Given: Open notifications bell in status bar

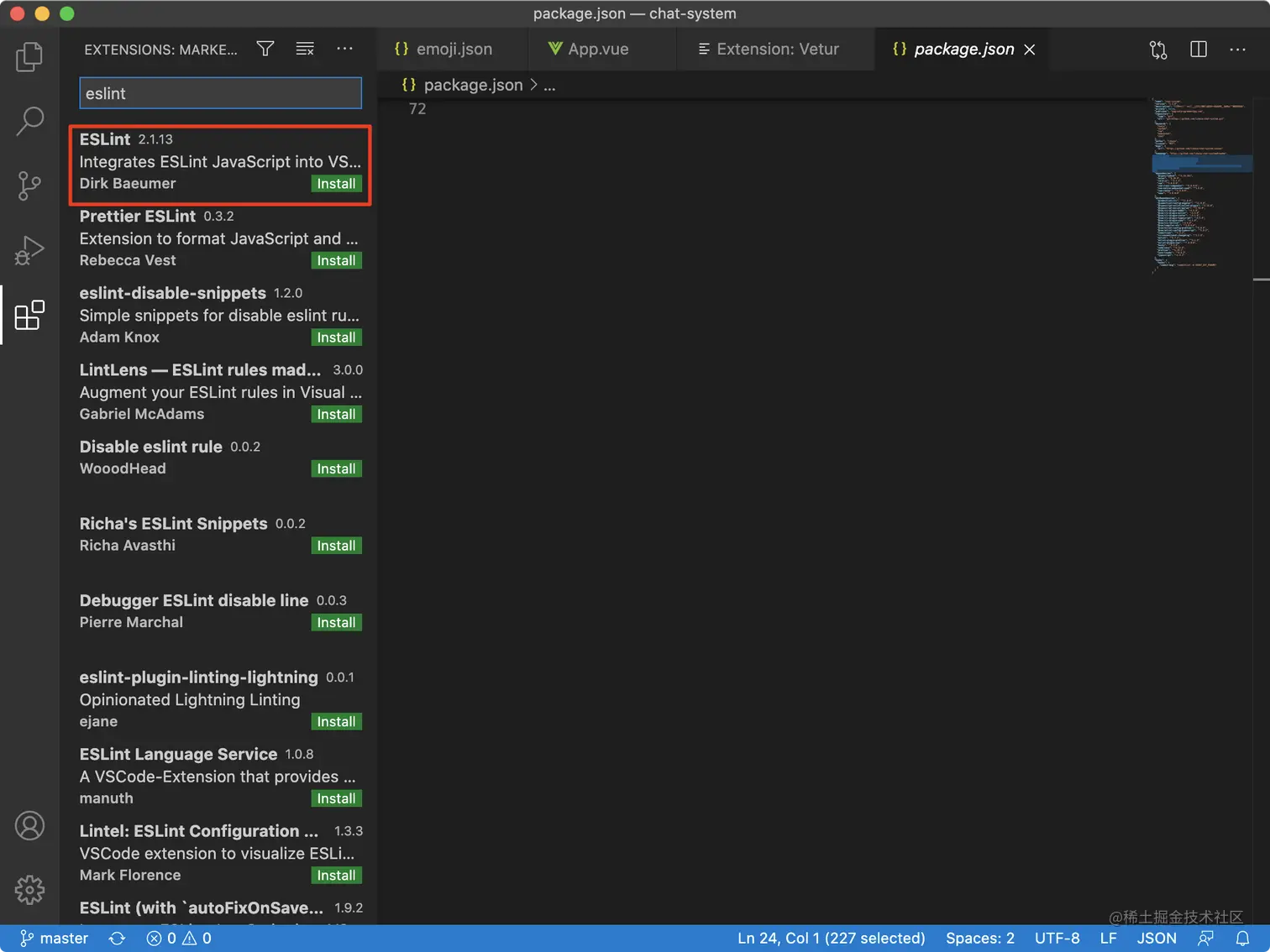Looking at the screenshot, I should (x=1242, y=939).
